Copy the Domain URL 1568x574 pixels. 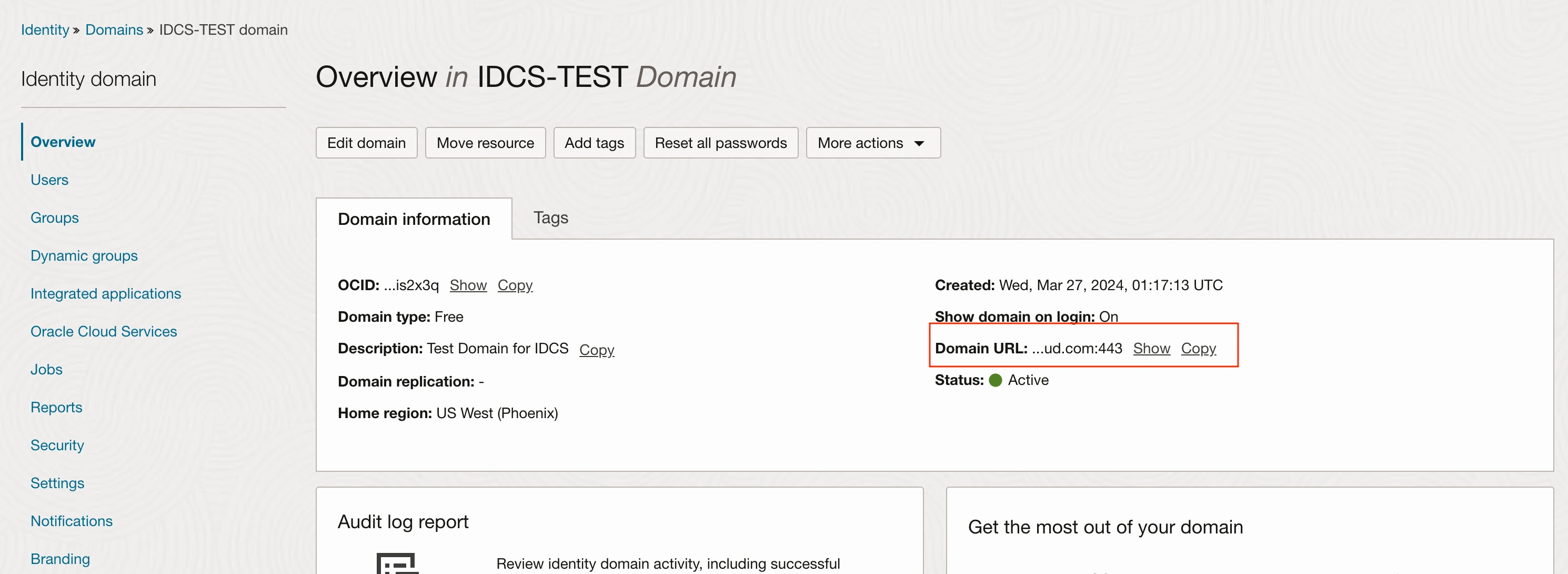pyautogui.click(x=1199, y=348)
